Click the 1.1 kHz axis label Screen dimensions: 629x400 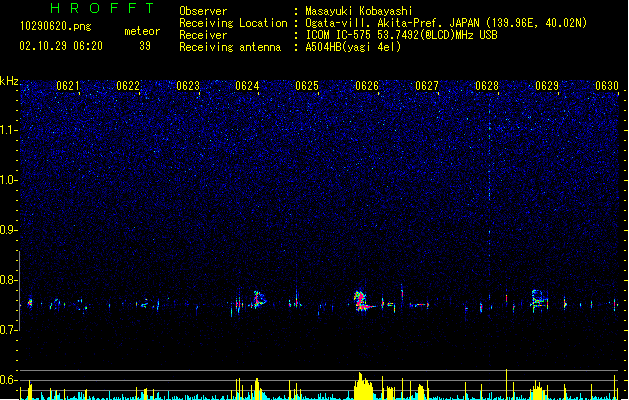(x=9, y=130)
